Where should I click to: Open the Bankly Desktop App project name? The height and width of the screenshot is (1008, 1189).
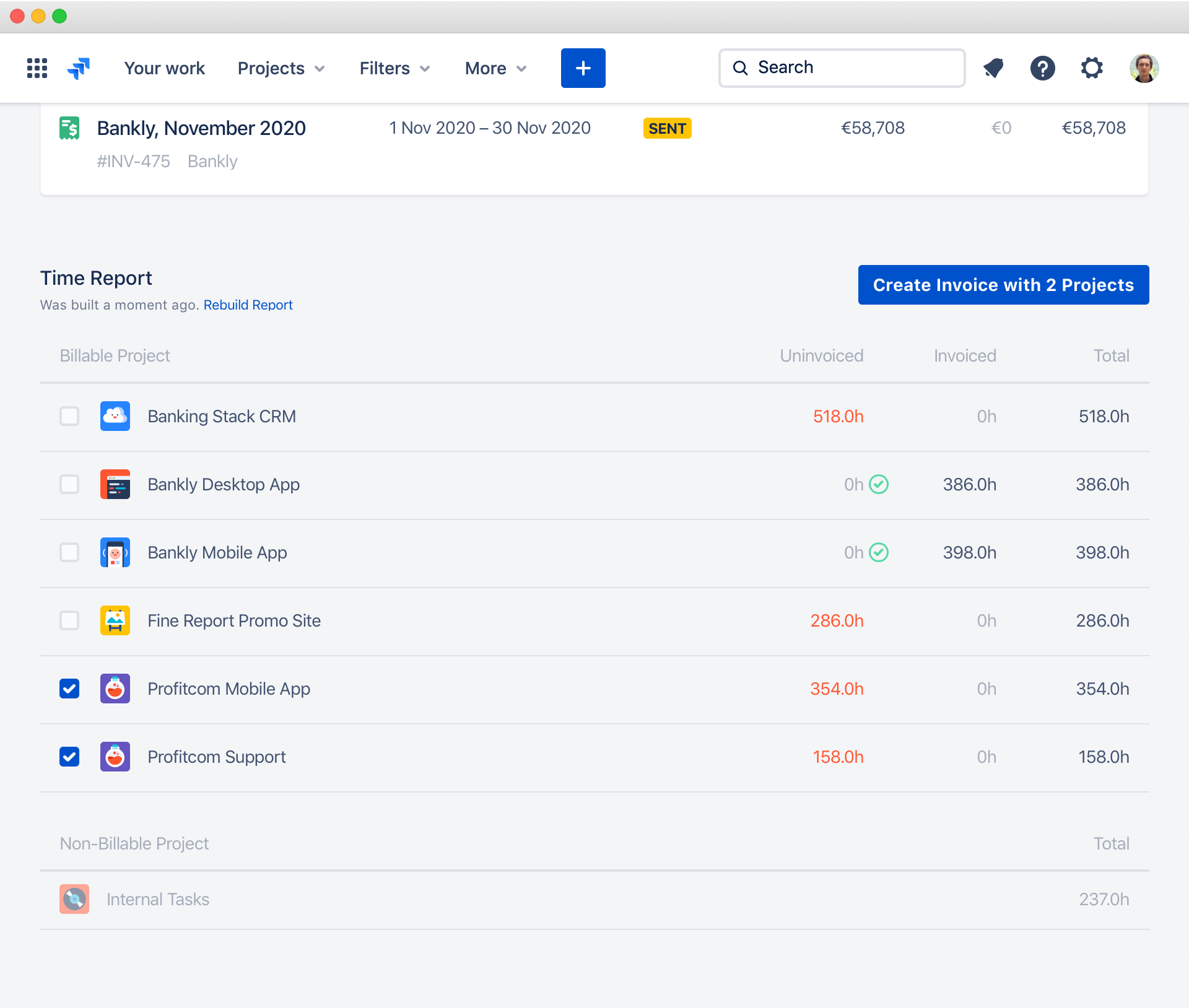(224, 484)
